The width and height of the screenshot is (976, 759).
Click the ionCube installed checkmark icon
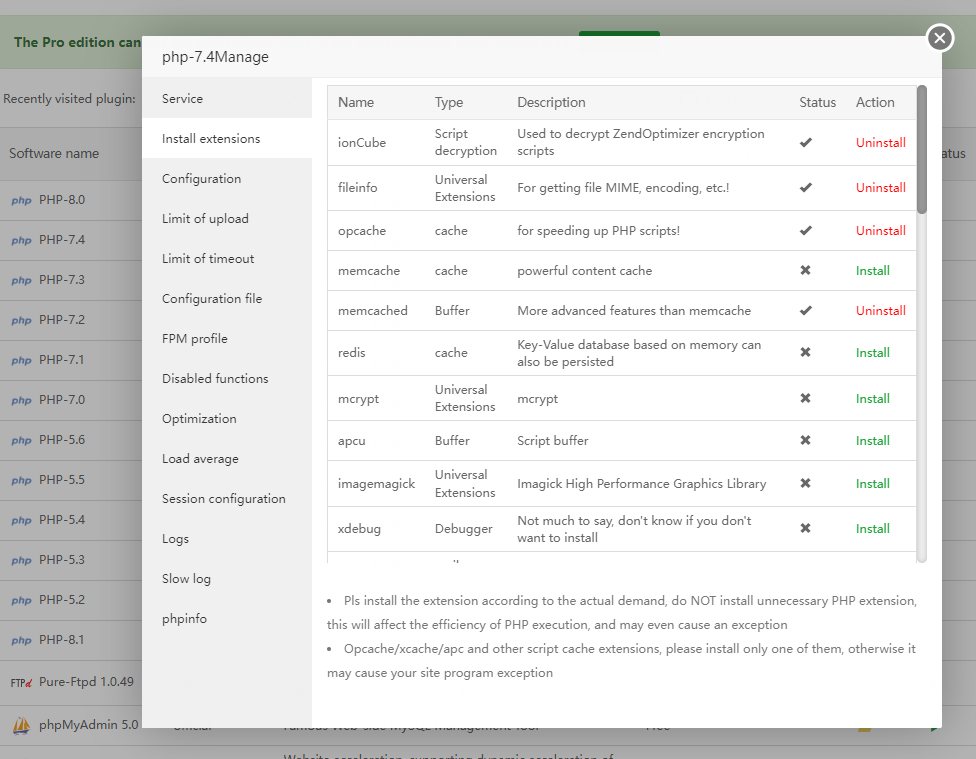[x=805, y=143]
